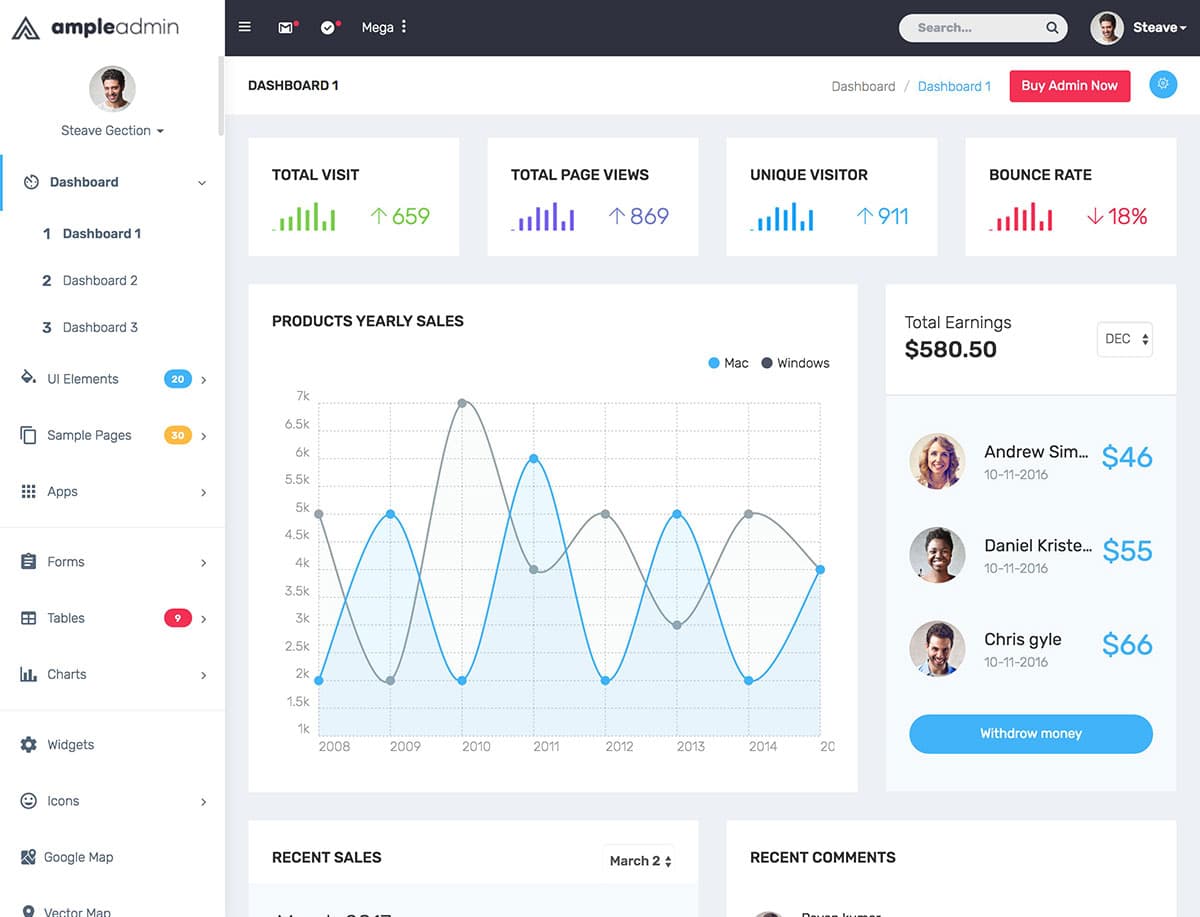Toggle the Mac series in chart legend

tap(728, 363)
